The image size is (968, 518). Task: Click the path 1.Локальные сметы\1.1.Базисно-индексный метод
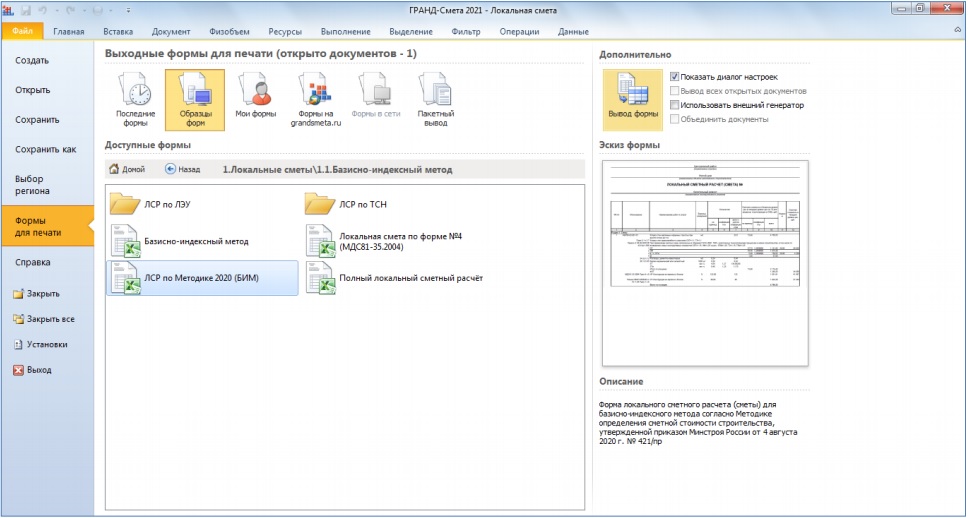pyautogui.click(x=337, y=169)
